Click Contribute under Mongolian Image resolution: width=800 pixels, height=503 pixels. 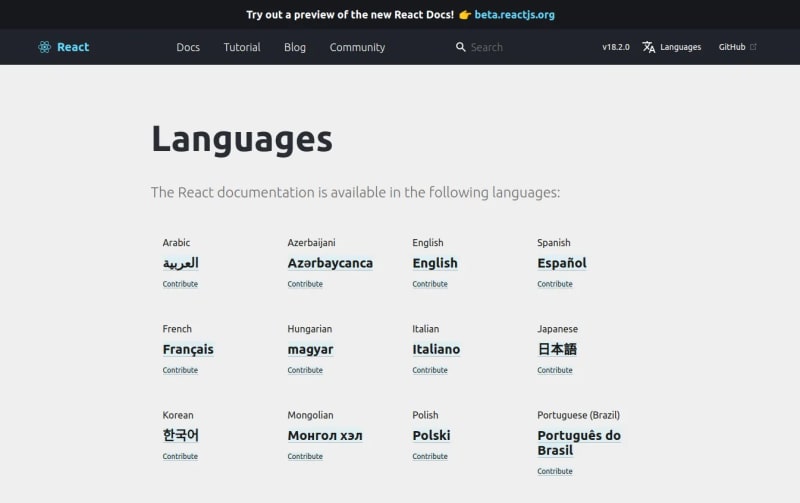tap(305, 457)
